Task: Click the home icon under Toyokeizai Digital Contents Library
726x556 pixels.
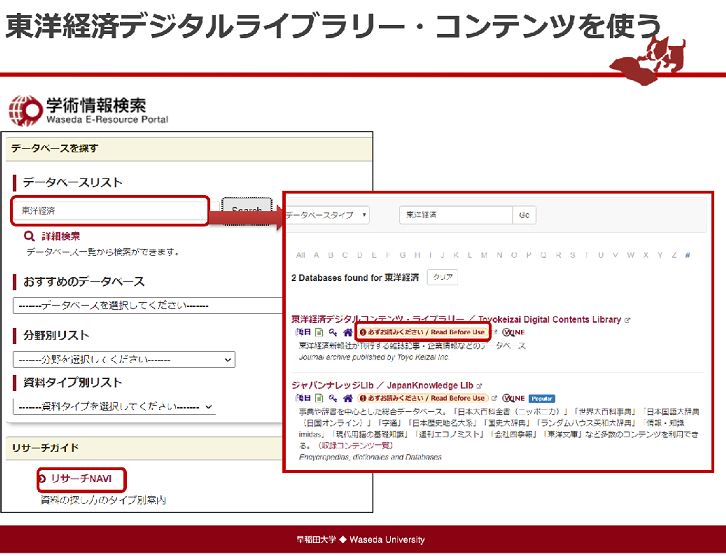Action: (x=348, y=332)
